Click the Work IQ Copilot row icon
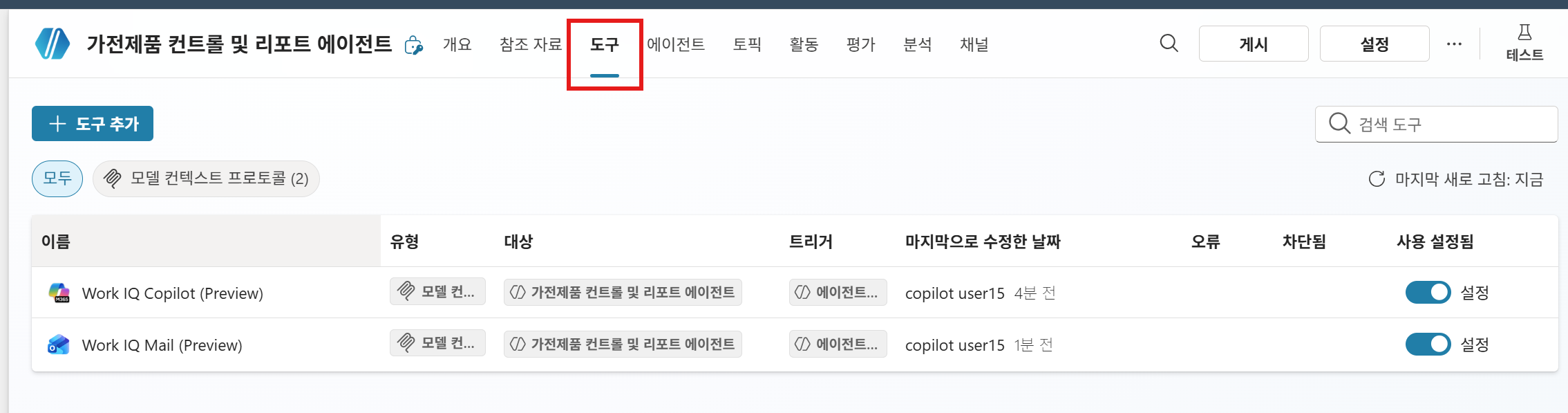The image size is (1568, 413). tap(59, 293)
